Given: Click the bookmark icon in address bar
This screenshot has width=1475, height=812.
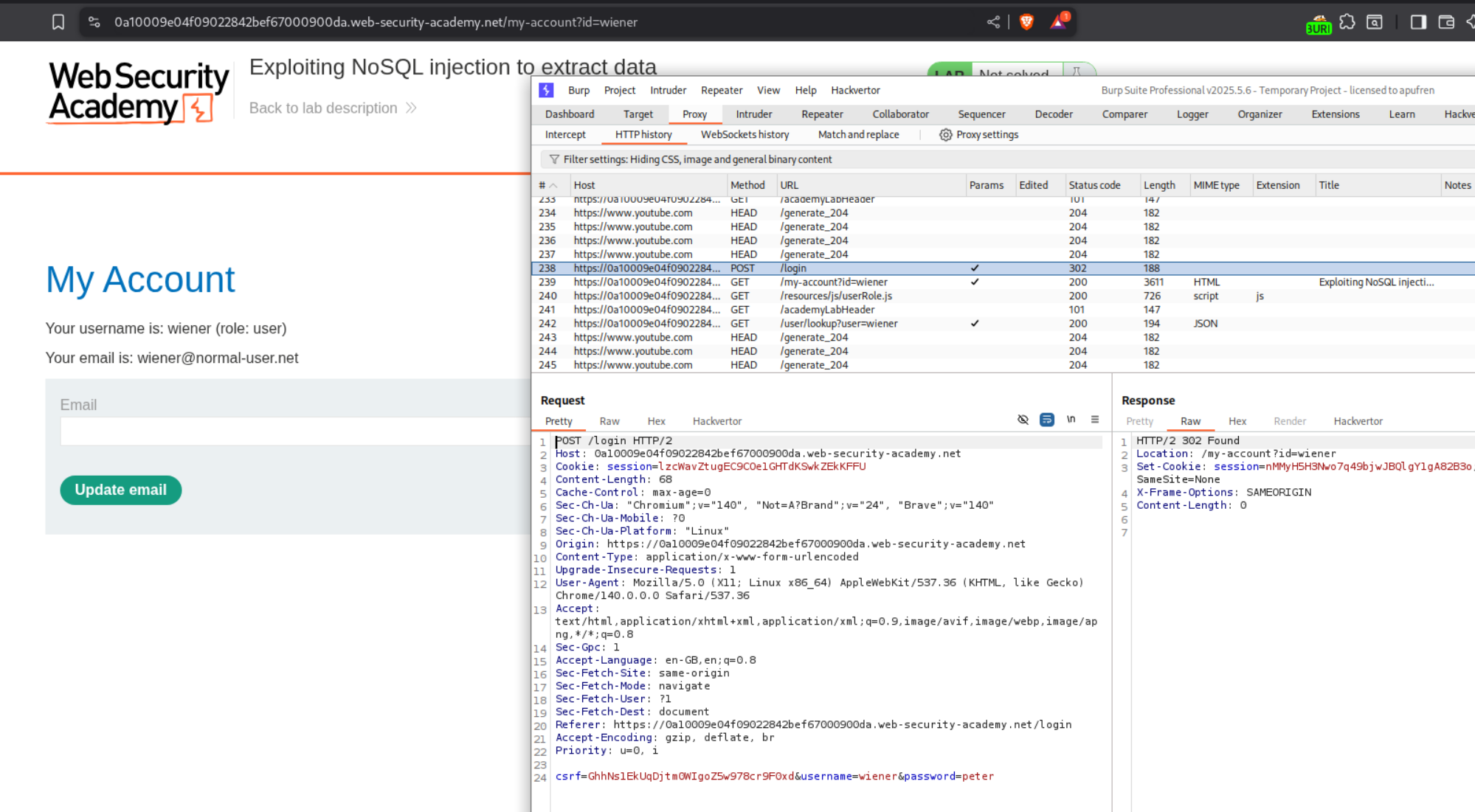Looking at the screenshot, I should [58, 22].
